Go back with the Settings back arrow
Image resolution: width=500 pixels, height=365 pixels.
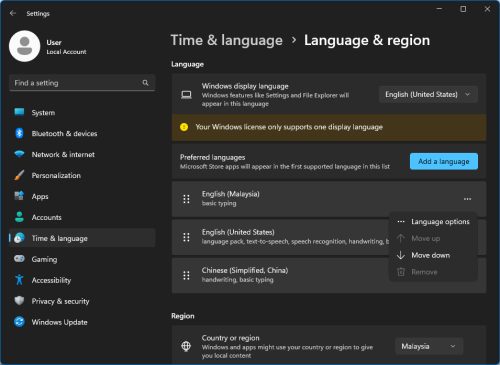click(x=13, y=13)
